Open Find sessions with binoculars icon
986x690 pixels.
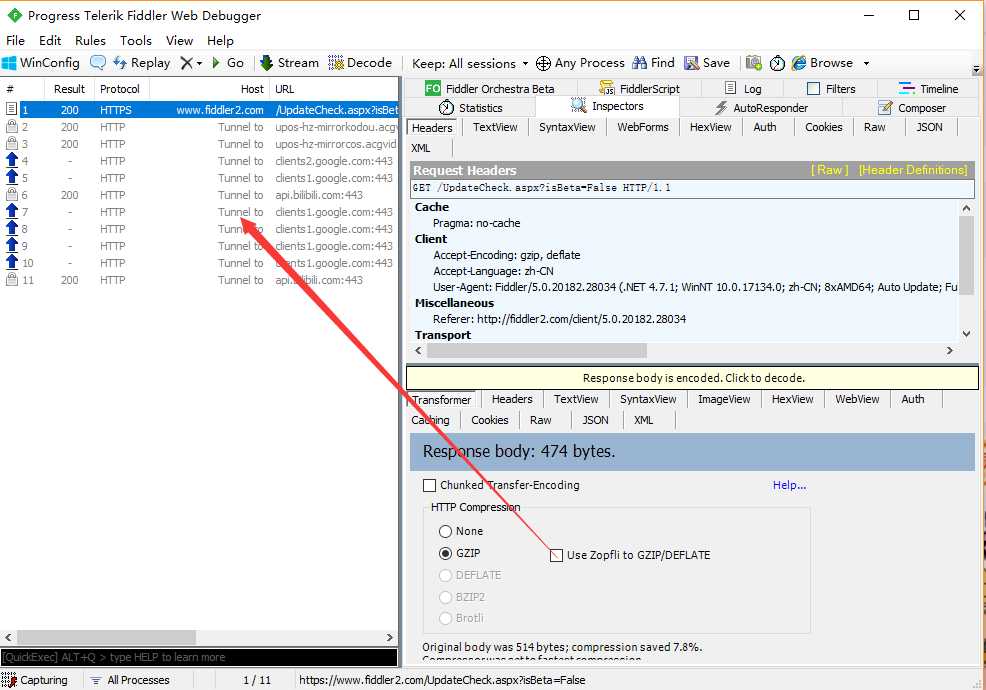click(x=653, y=63)
